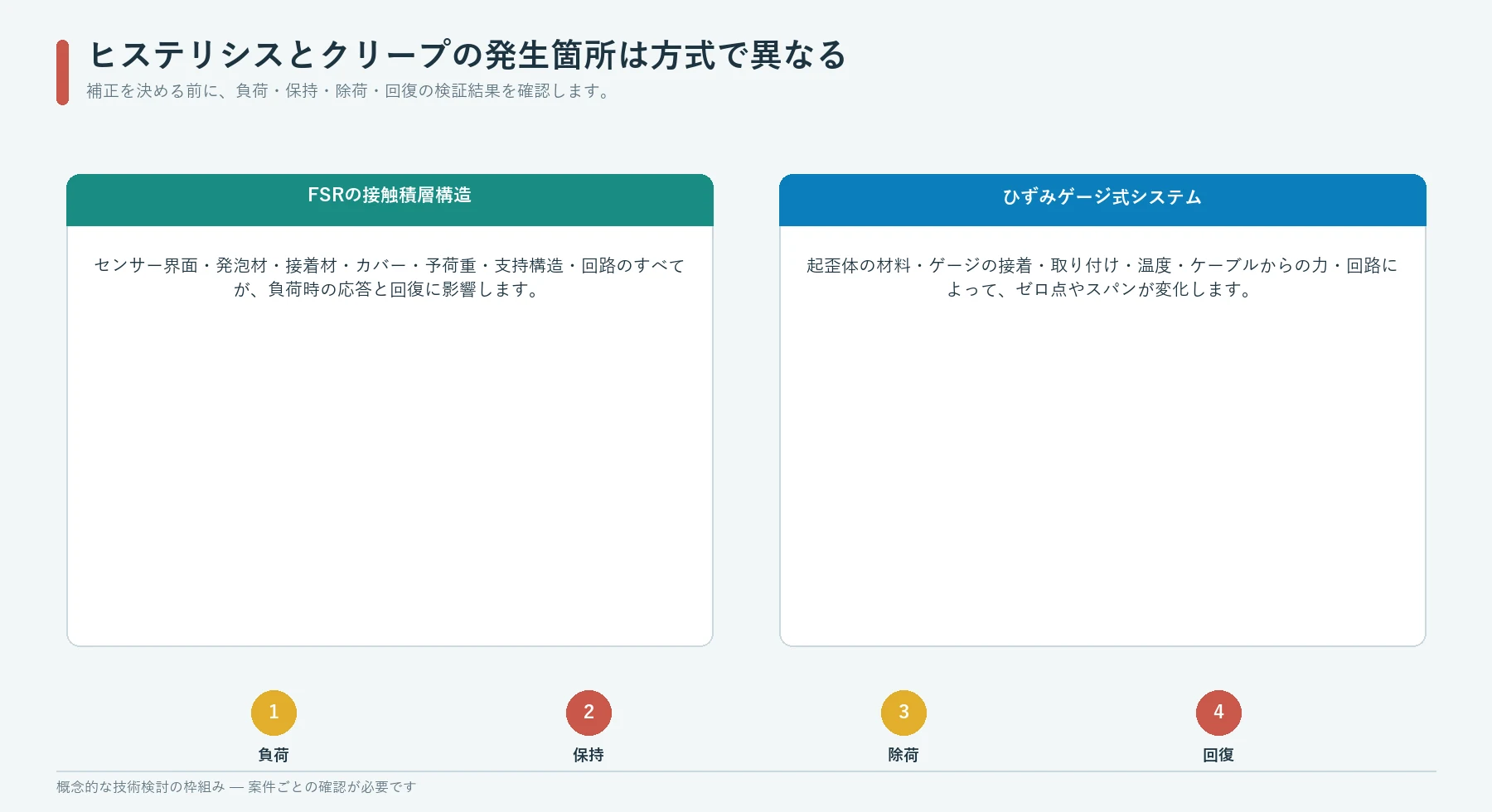
Task: Click the 負荷 label under step 1
Action: (x=274, y=755)
